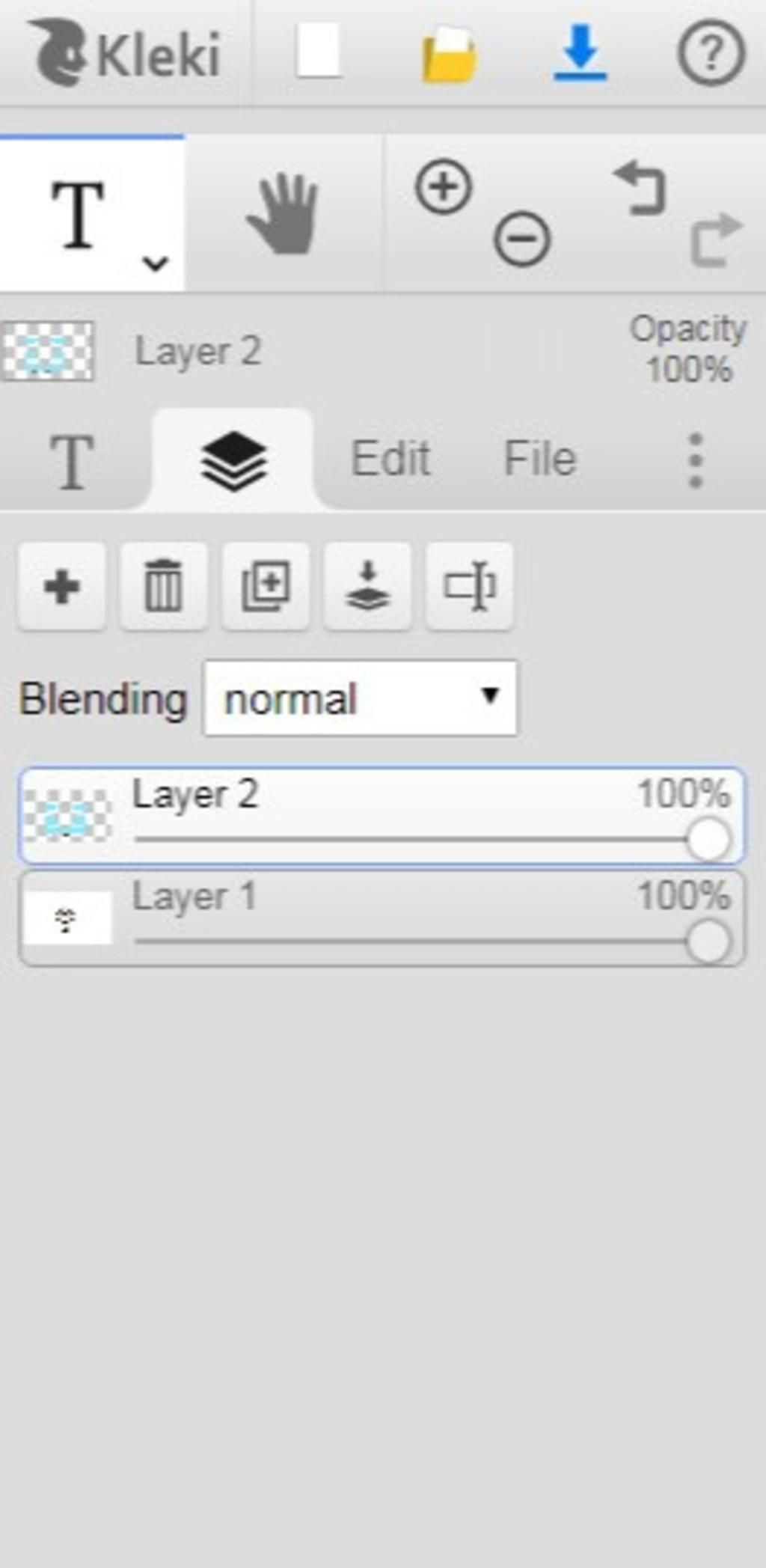Open the three-dot more options menu
The width and height of the screenshot is (766, 1568).
[x=695, y=460]
